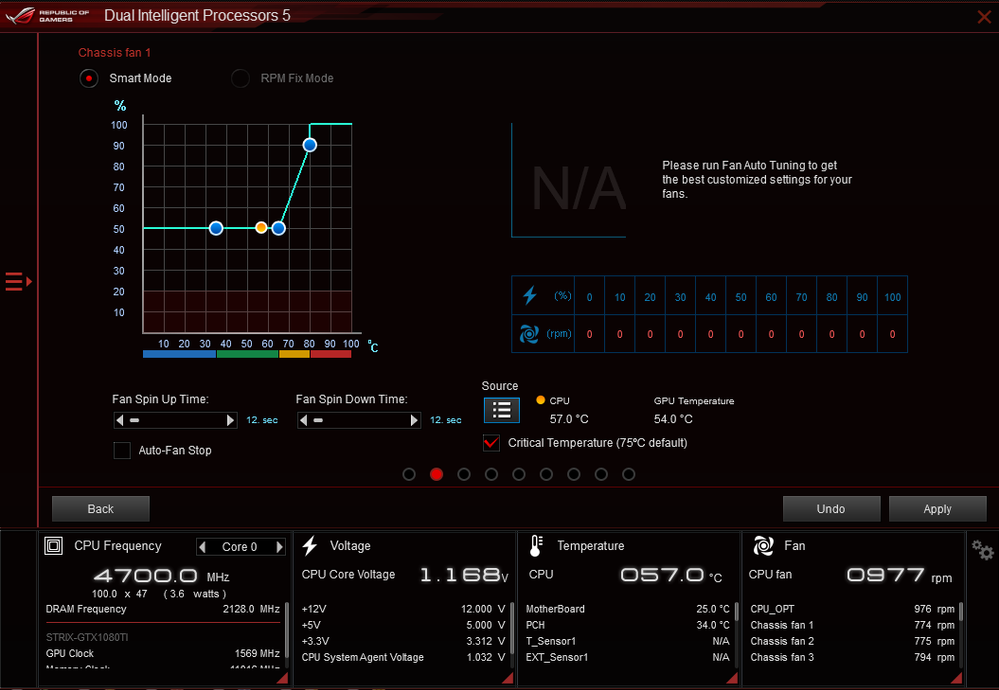Click the Fan panel scrollbar
Image resolution: width=999 pixels, height=690 pixels.
961,612
